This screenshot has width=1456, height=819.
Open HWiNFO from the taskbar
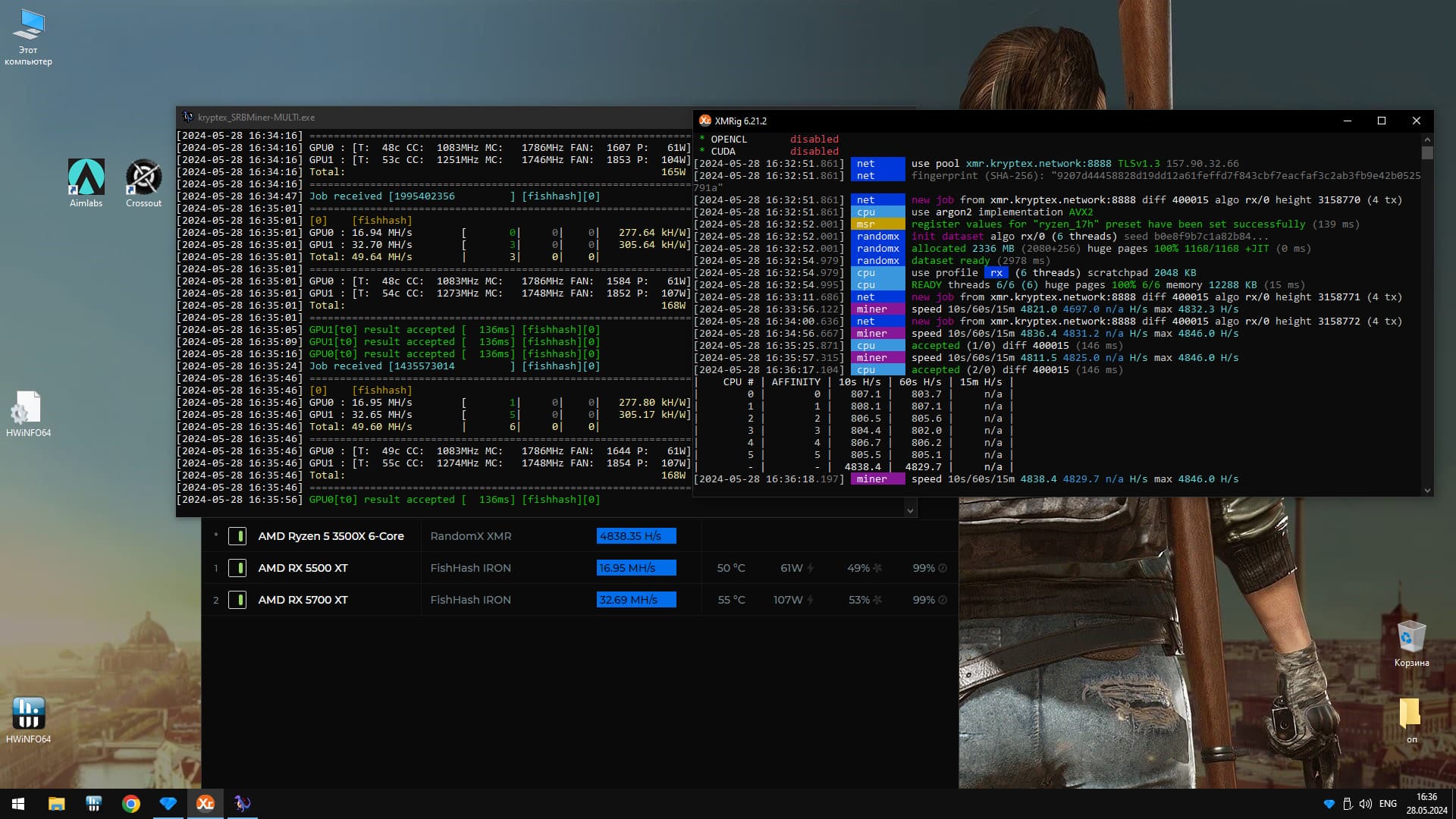[93, 804]
